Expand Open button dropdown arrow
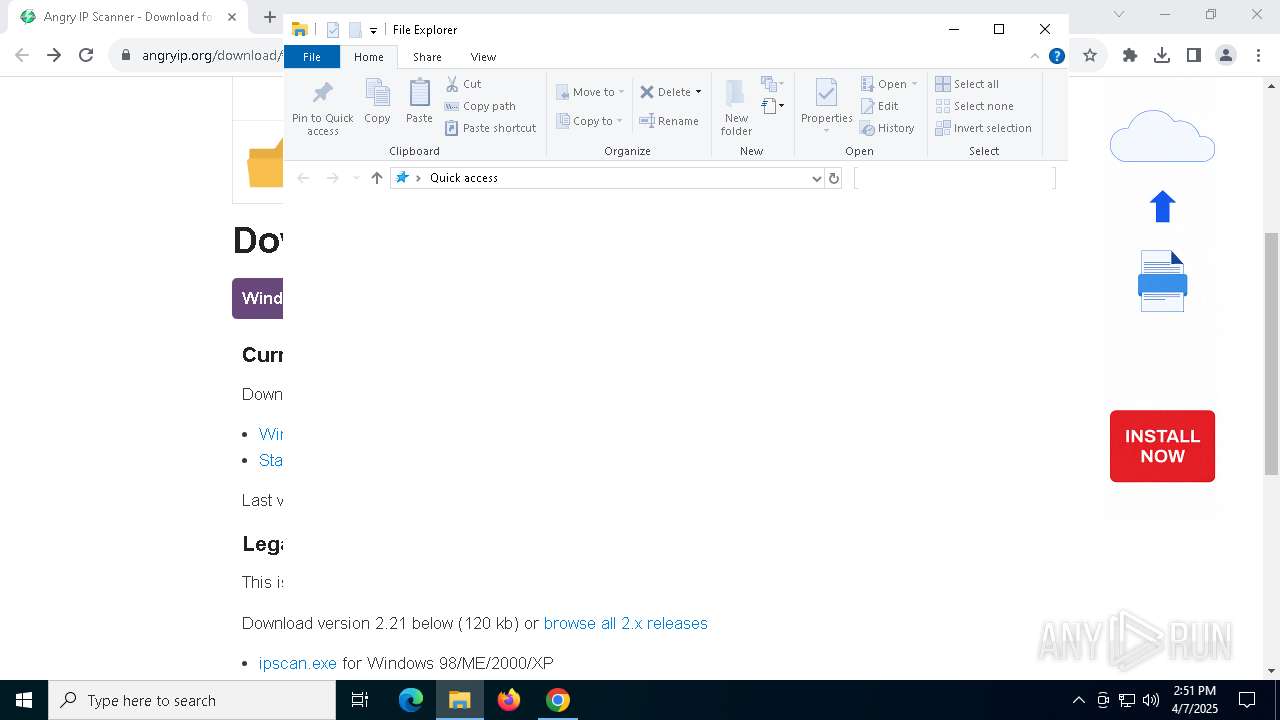The image size is (1280, 720). [x=914, y=84]
